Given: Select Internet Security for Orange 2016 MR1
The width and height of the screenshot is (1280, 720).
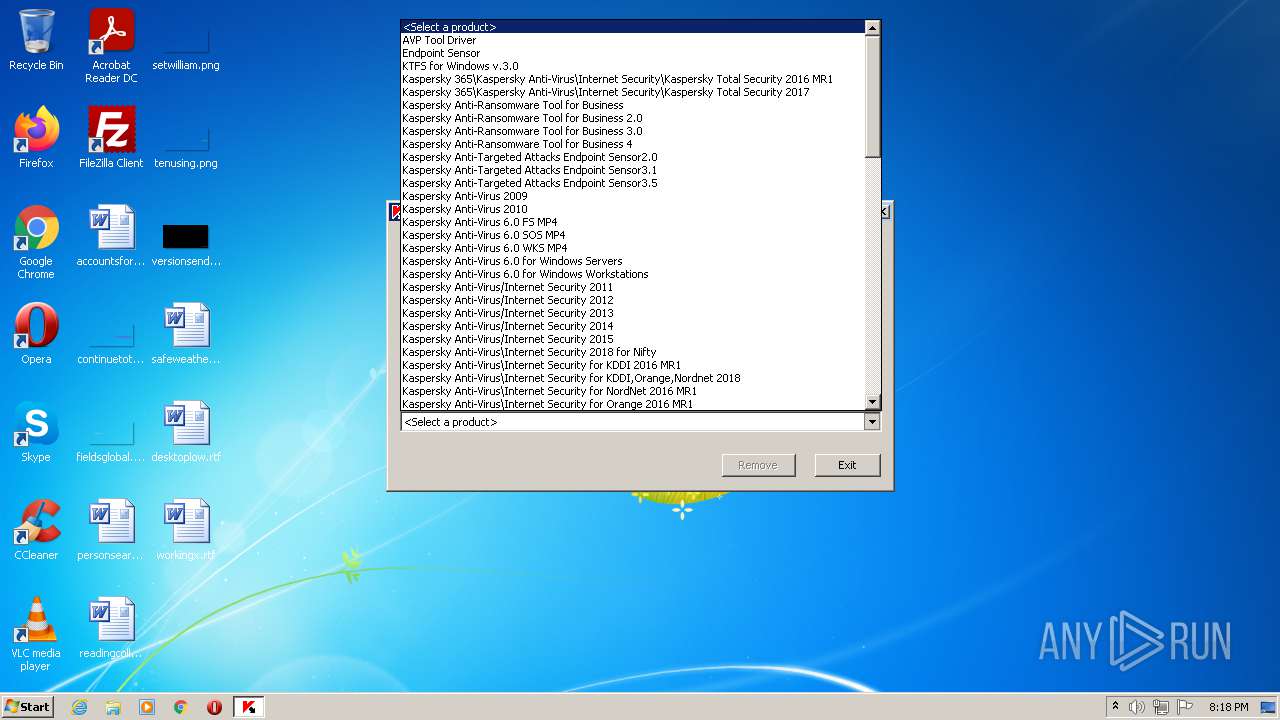Looking at the screenshot, I should click(x=632, y=404).
